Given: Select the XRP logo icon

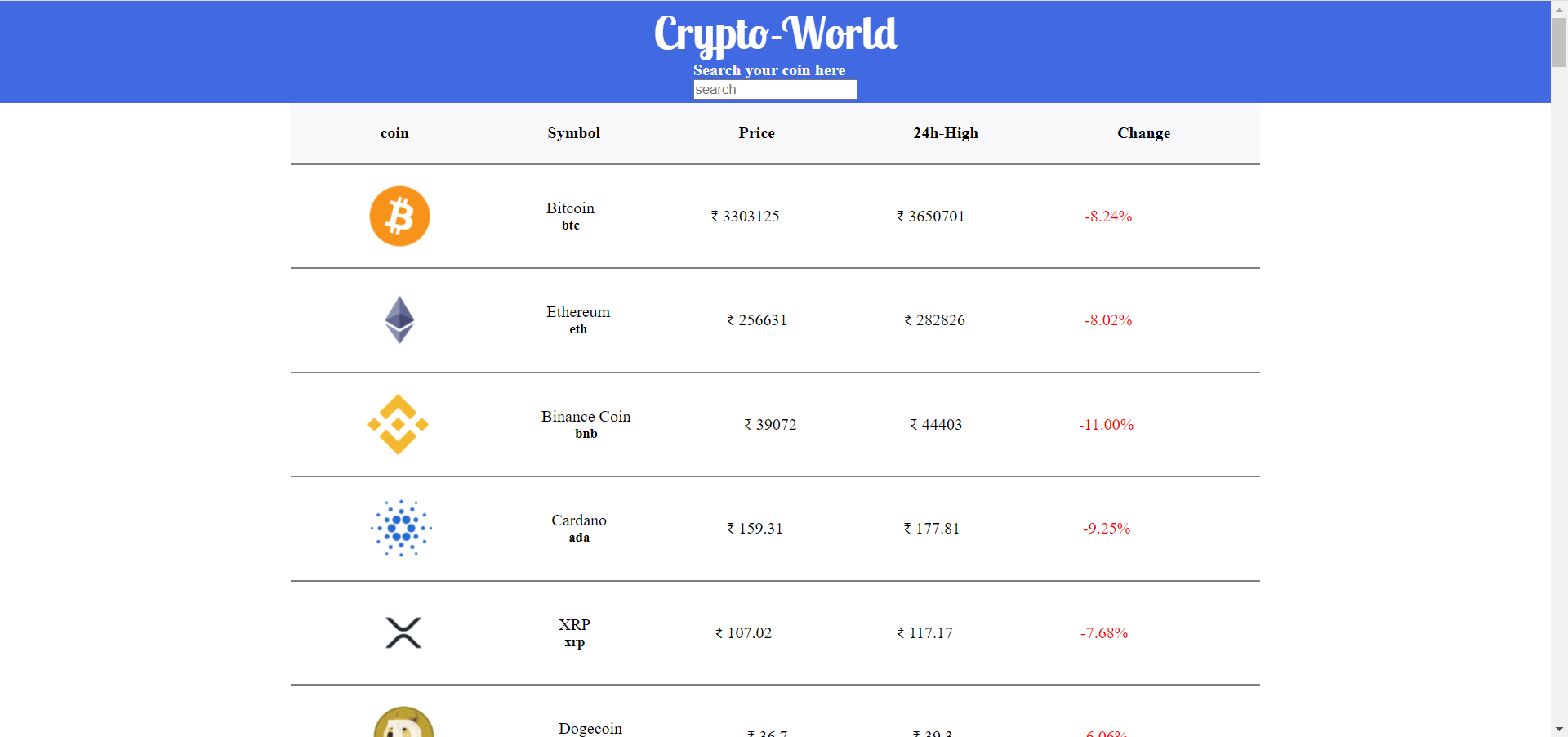Looking at the screenshot, I should coord(403,632).
